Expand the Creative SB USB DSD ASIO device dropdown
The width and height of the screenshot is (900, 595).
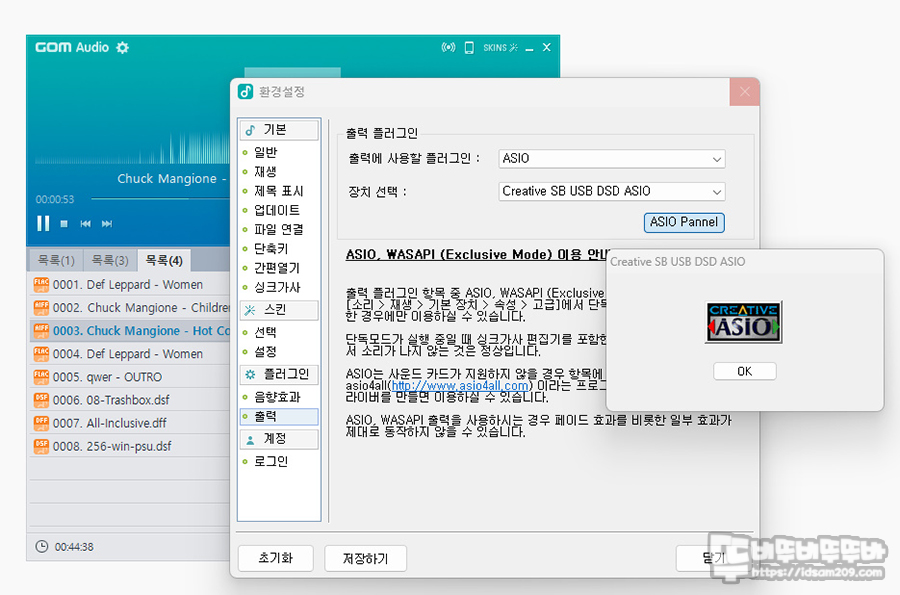[612, 192]
